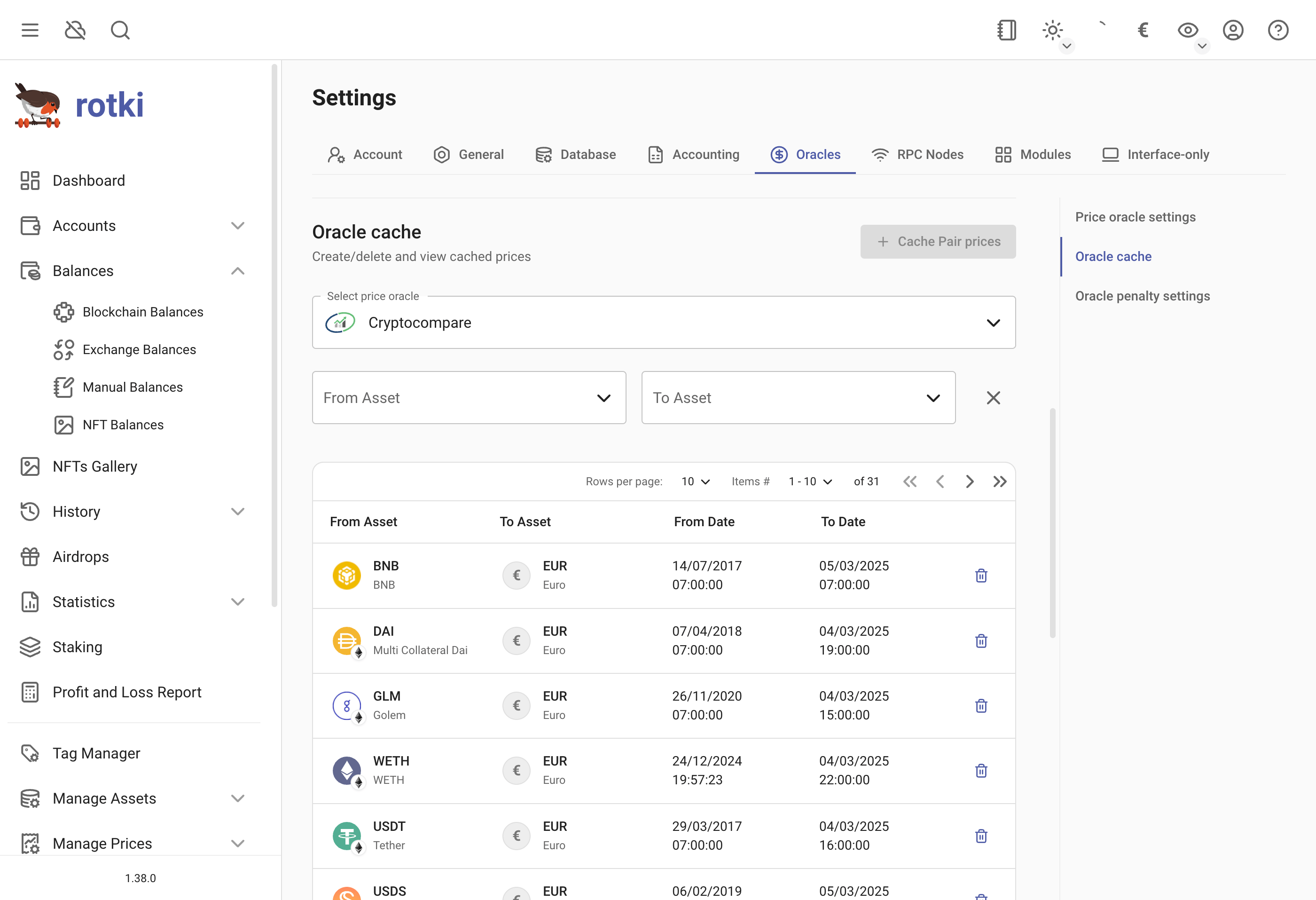This screenshot has height=900, width=1316.
Task: Go to first page of table
Action: coord(909,482)
